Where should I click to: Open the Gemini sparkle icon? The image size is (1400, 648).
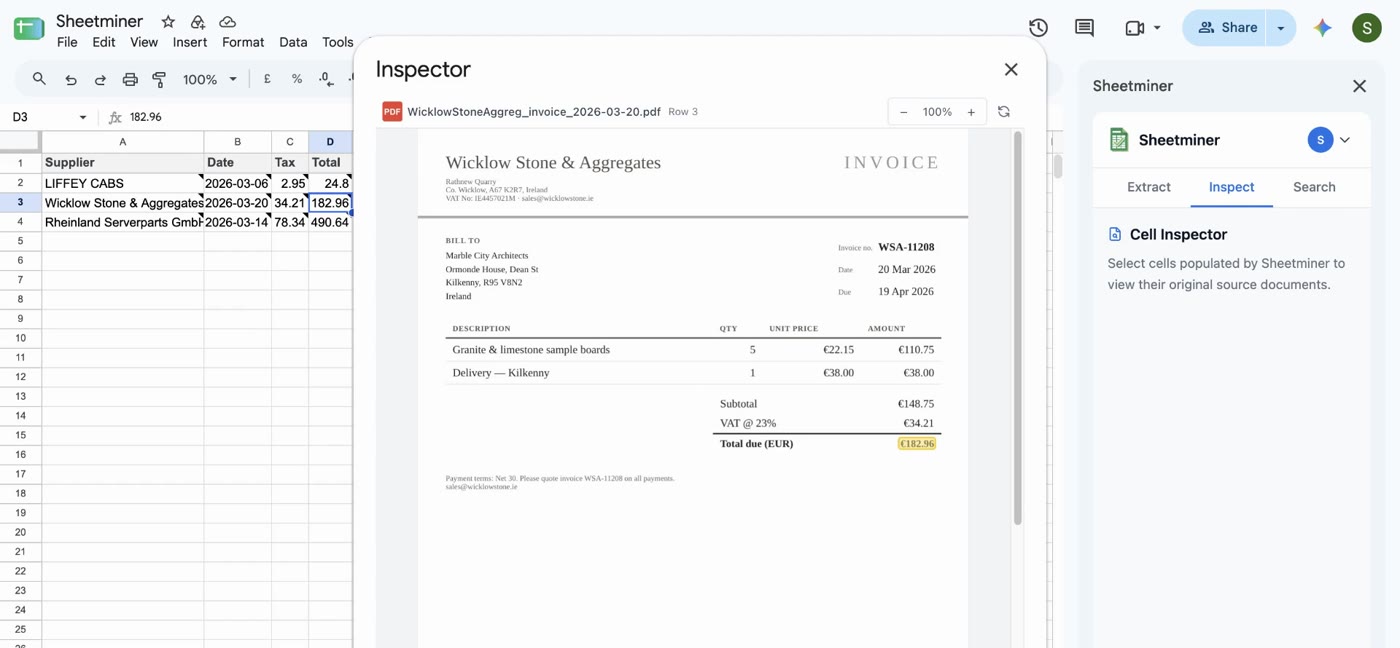click(1323, 28)
